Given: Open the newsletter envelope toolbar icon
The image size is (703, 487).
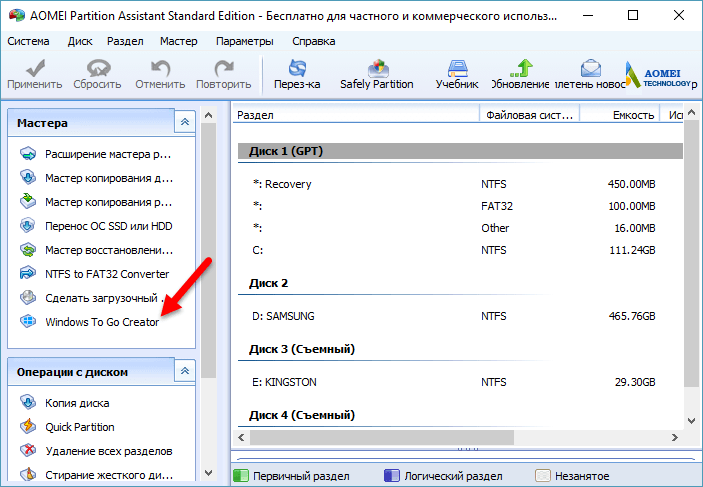Looking at the screenshot, I should point(590,68).
